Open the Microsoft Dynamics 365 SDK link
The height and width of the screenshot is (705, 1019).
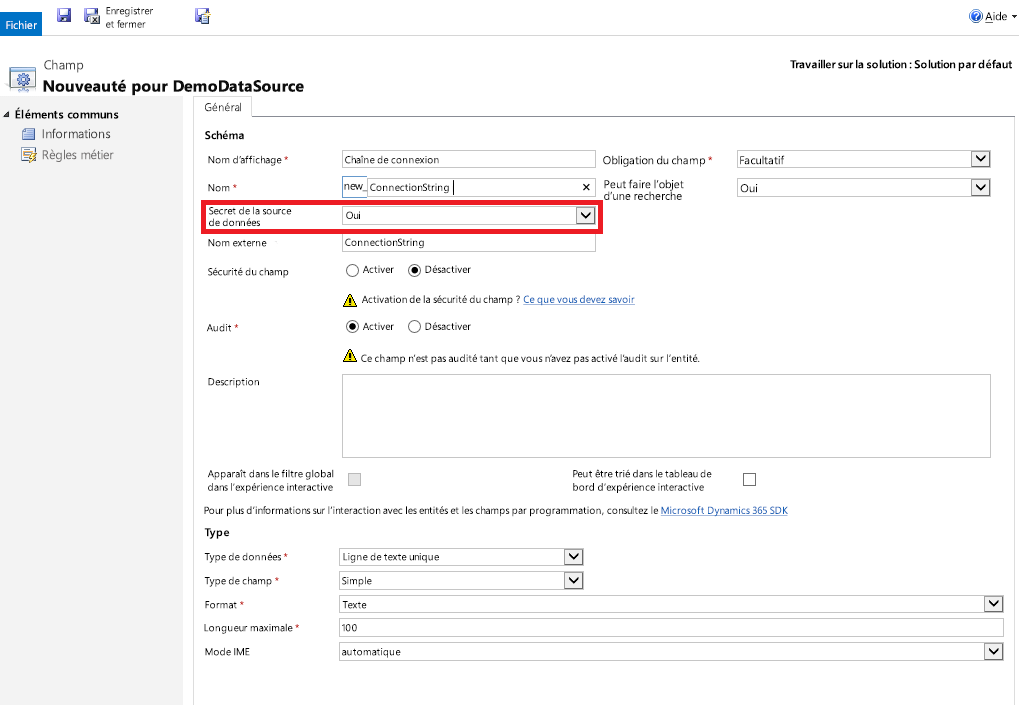(x=724, y=511)
